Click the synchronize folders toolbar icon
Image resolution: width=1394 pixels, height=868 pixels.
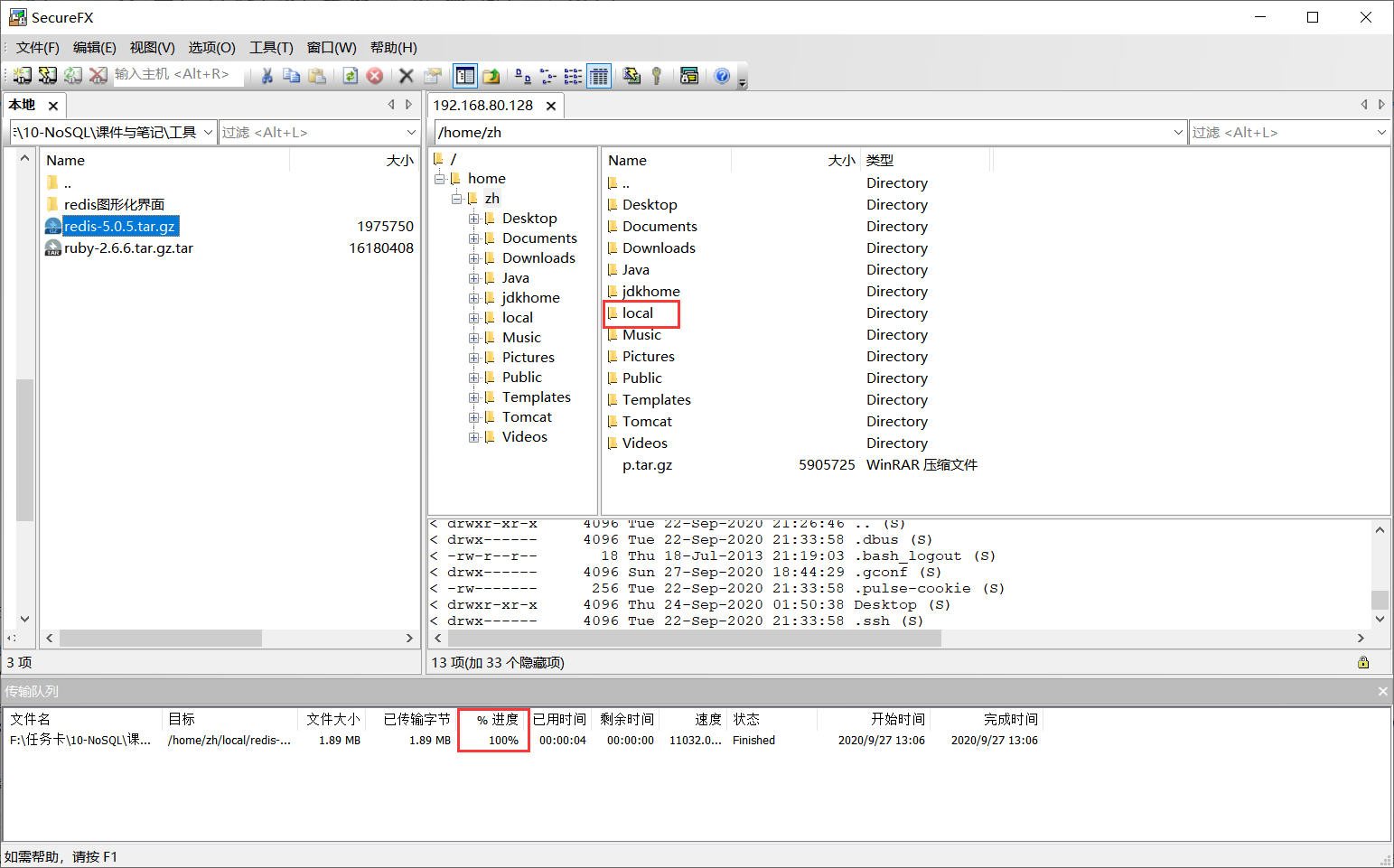point(632,76)
